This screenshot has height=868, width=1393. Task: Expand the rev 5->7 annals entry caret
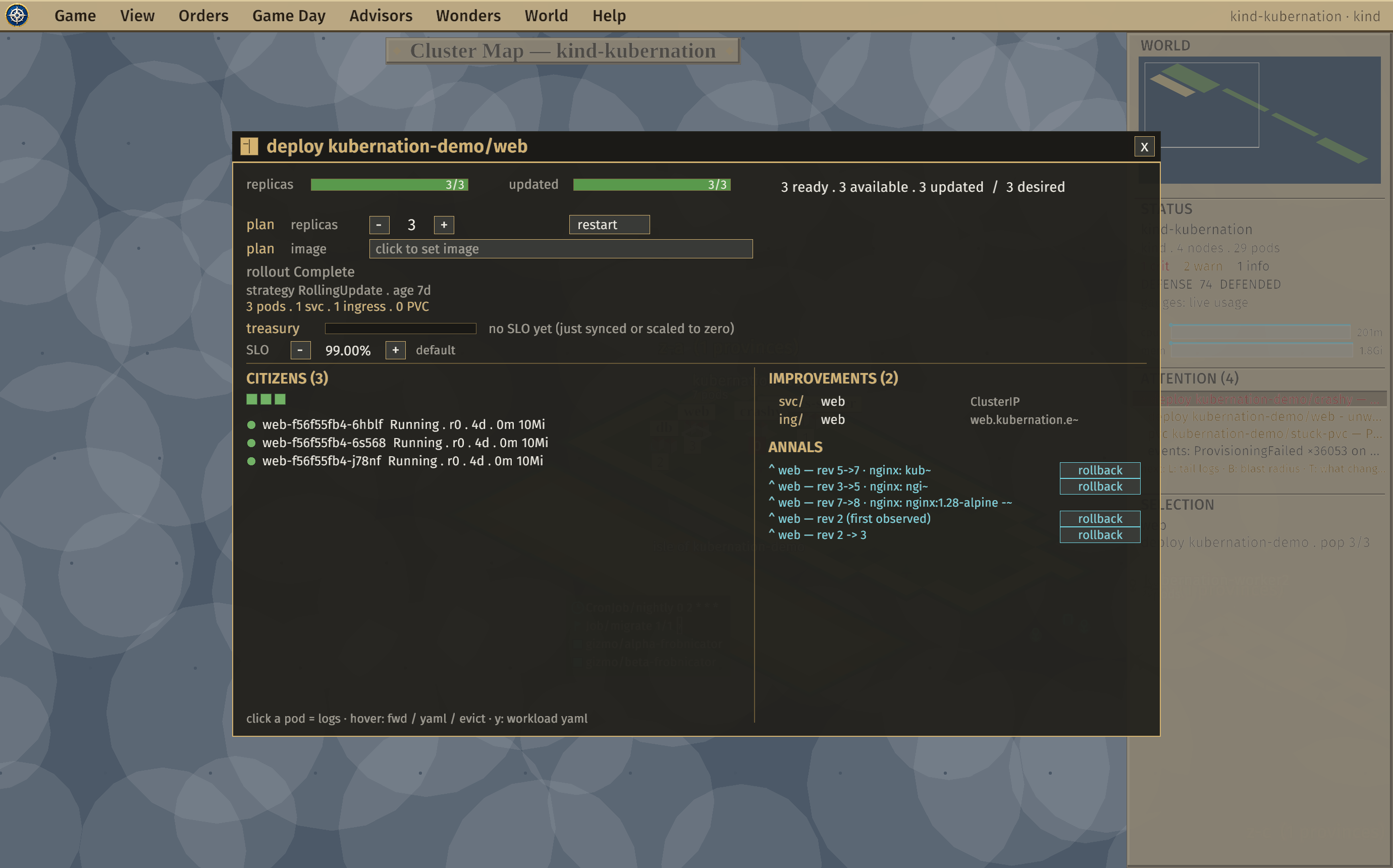coord(771,469)
